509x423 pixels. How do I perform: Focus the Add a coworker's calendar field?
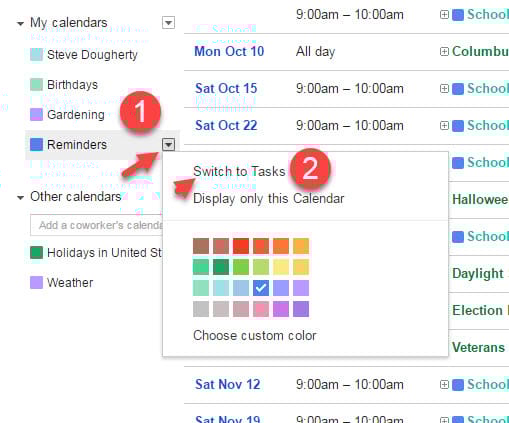(x=97, y=225)
